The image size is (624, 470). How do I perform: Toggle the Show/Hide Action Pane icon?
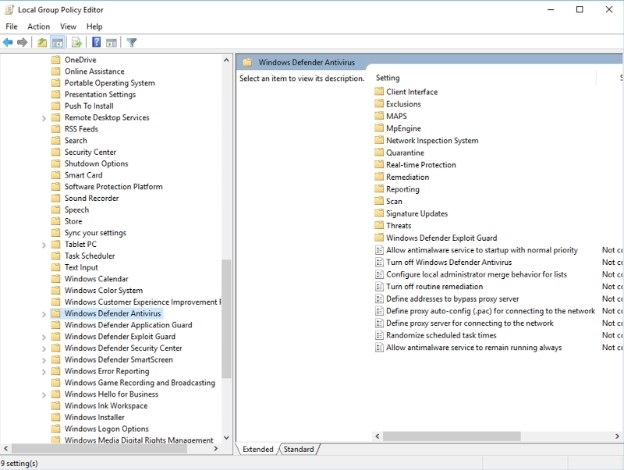coord(111,43)
